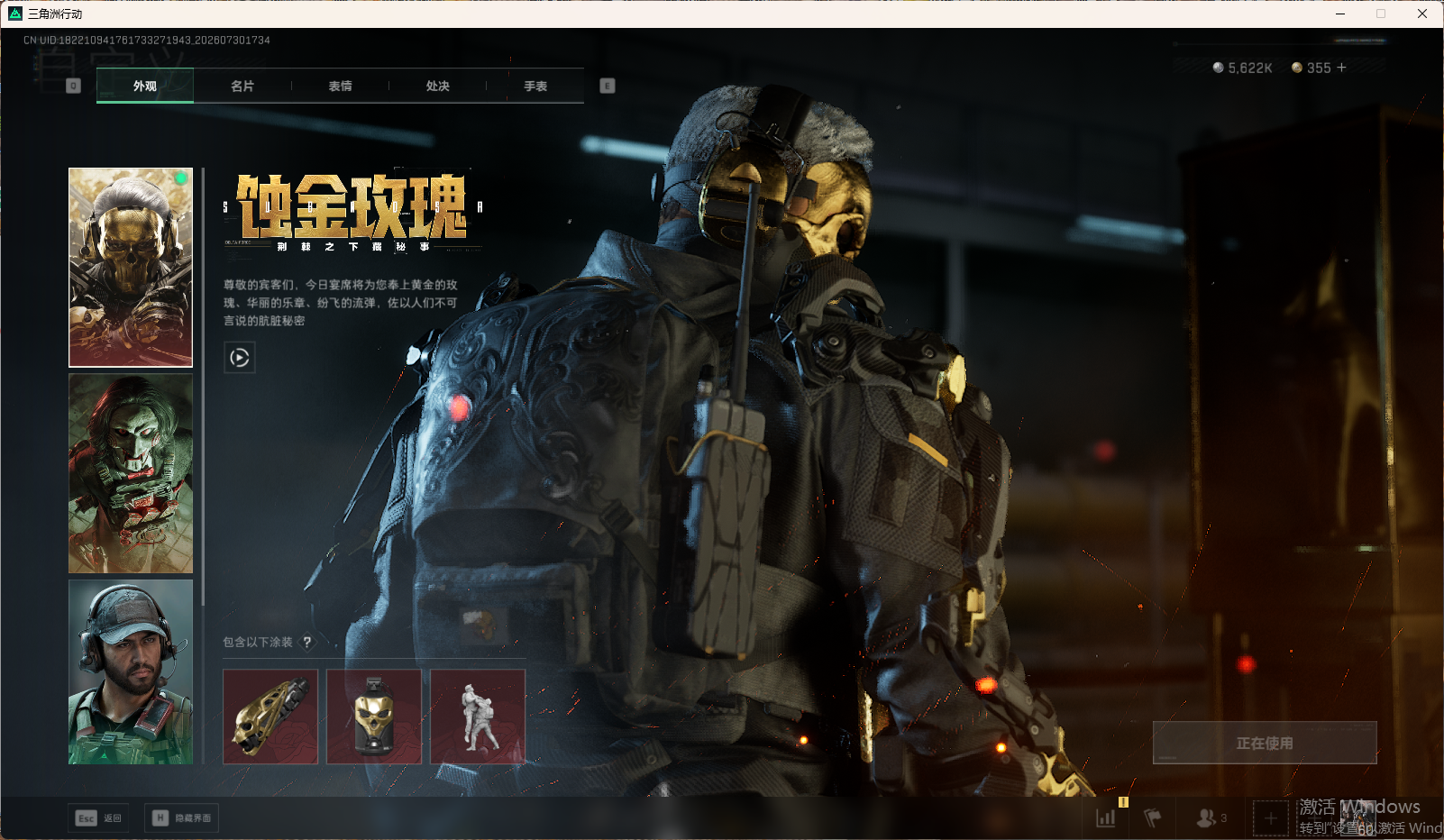Click the dashed plus squad invite slot
This screenshot has width=1444, height=840.
pyautogui.click(x=1270, y=818)
